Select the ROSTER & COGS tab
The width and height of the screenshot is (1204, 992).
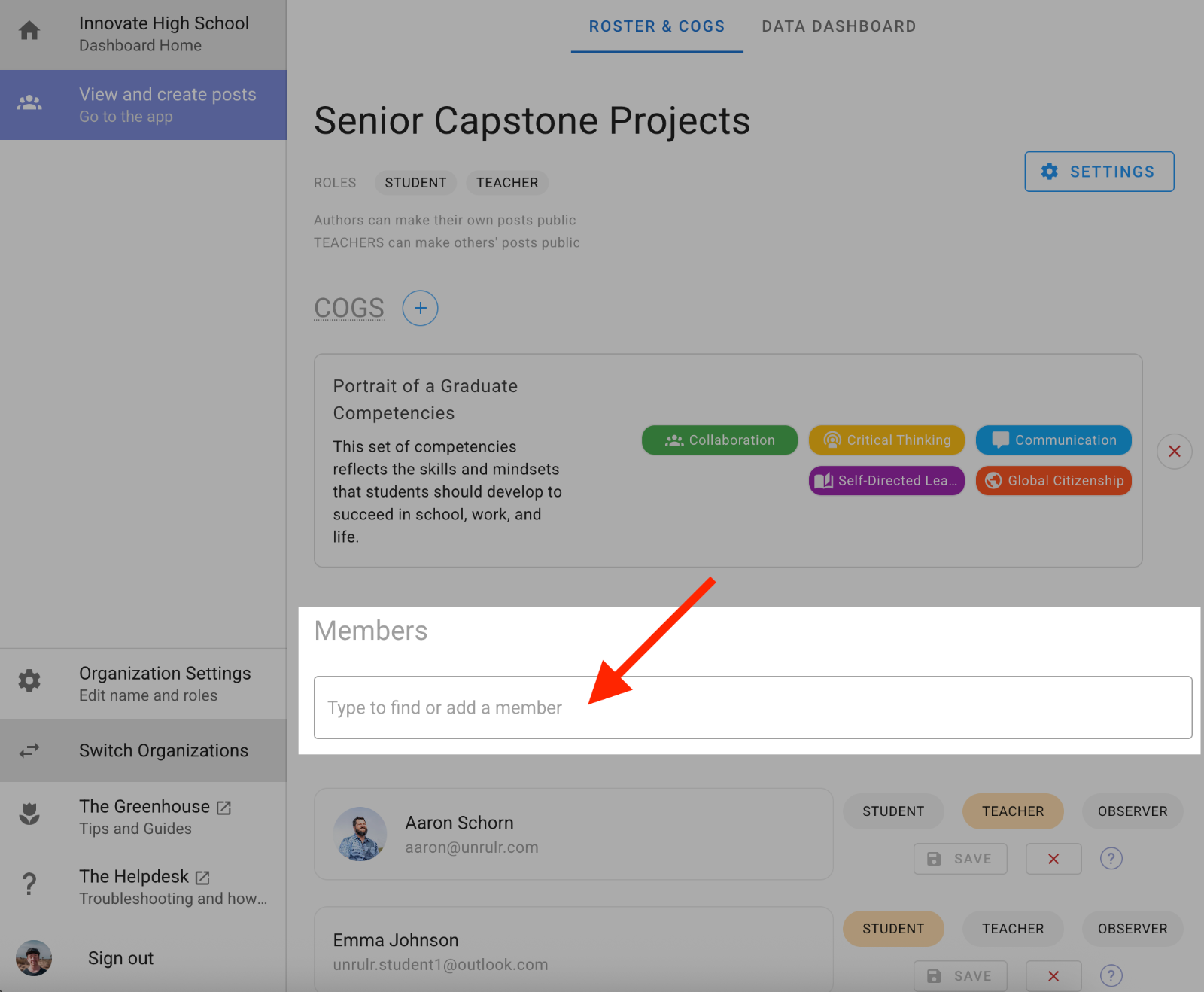coord(656,26)
